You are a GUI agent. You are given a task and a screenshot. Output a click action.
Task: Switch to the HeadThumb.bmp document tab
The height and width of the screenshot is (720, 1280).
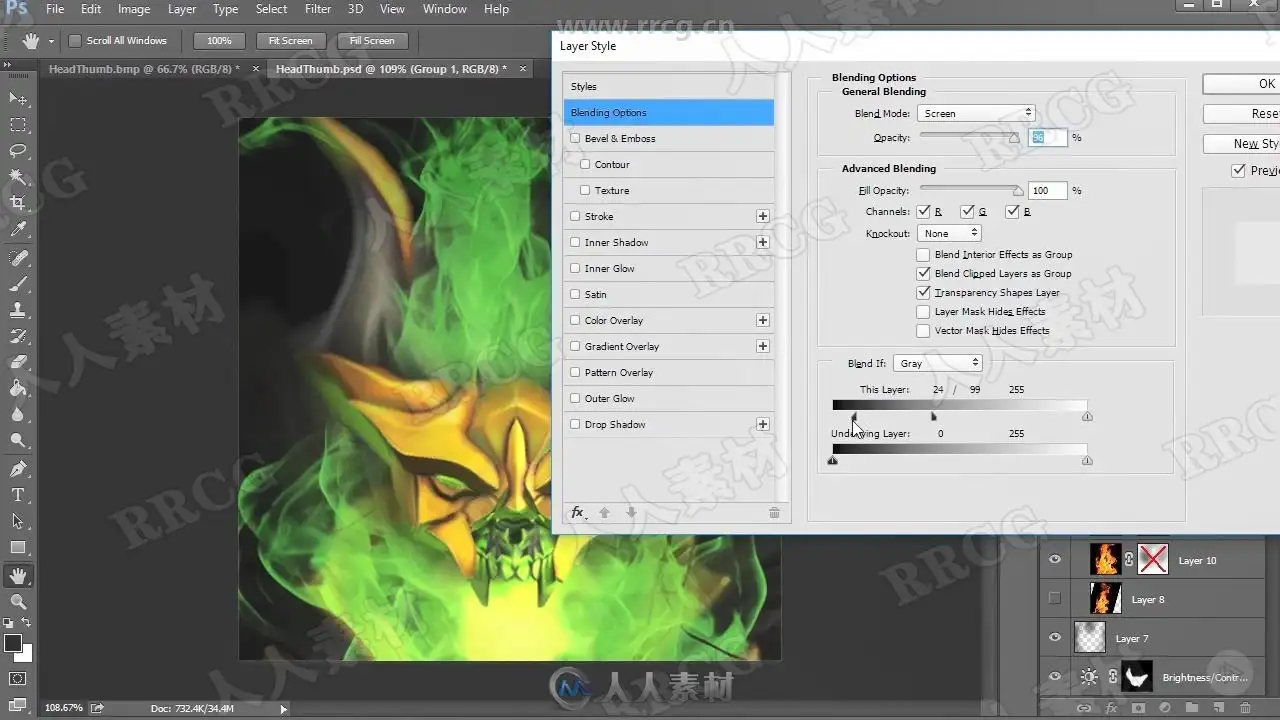coord(144,69)
